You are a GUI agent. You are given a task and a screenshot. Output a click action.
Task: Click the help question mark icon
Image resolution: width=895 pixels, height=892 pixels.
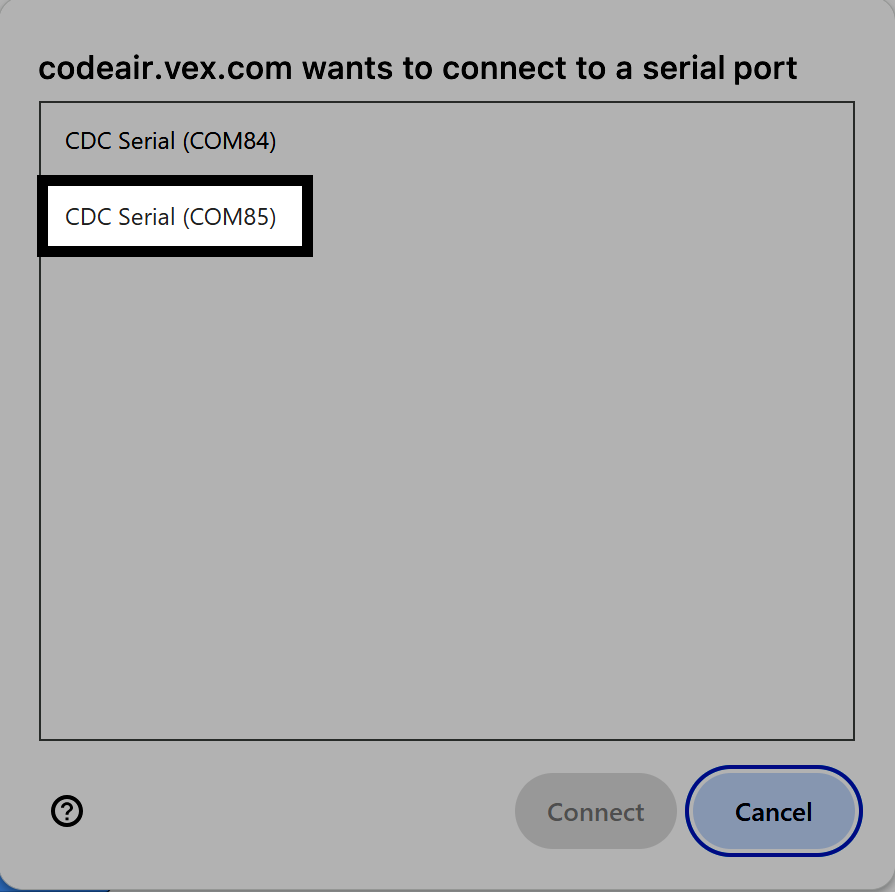pos(67,812)
